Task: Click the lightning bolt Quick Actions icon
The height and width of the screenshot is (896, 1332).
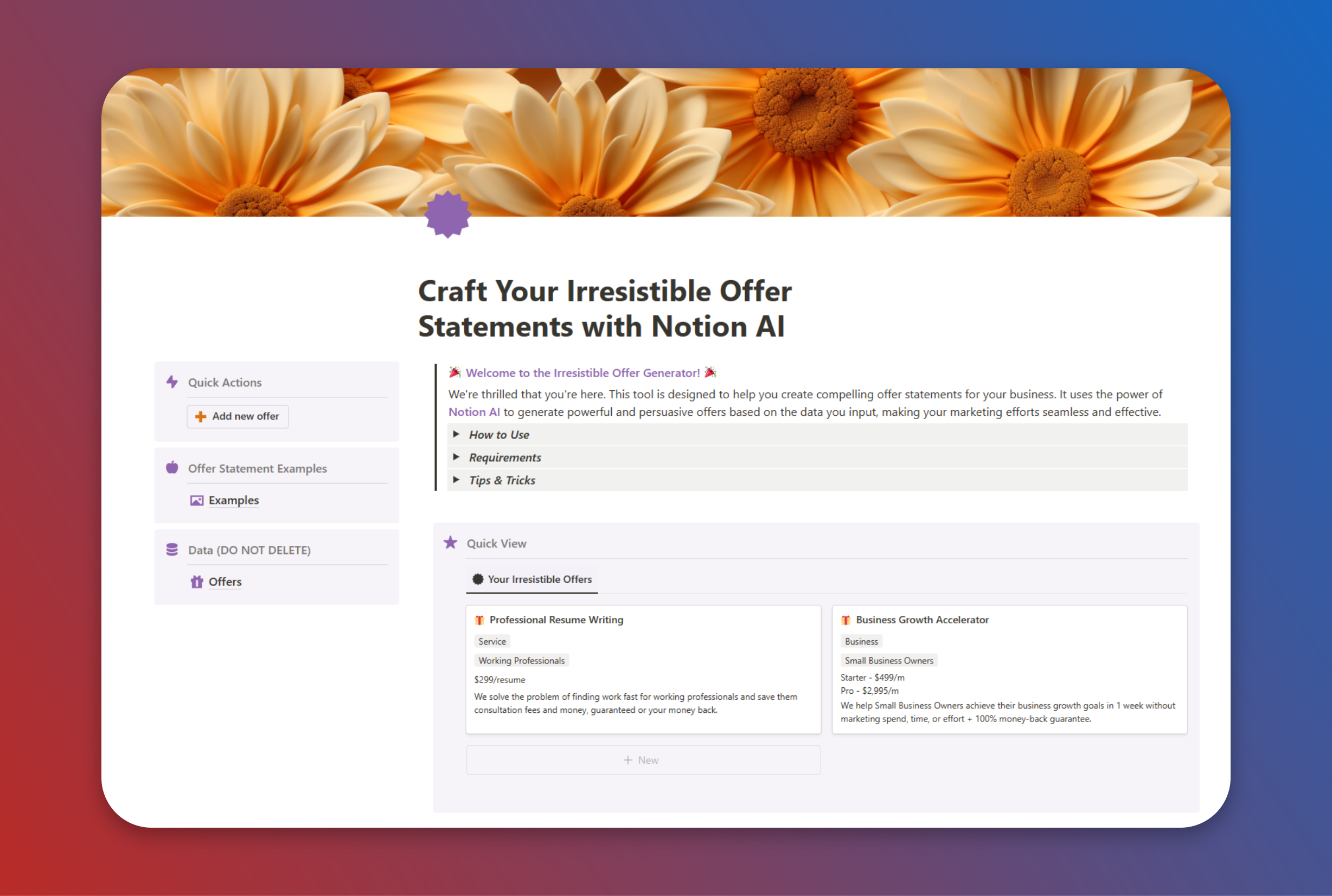Action: (171, 382)
